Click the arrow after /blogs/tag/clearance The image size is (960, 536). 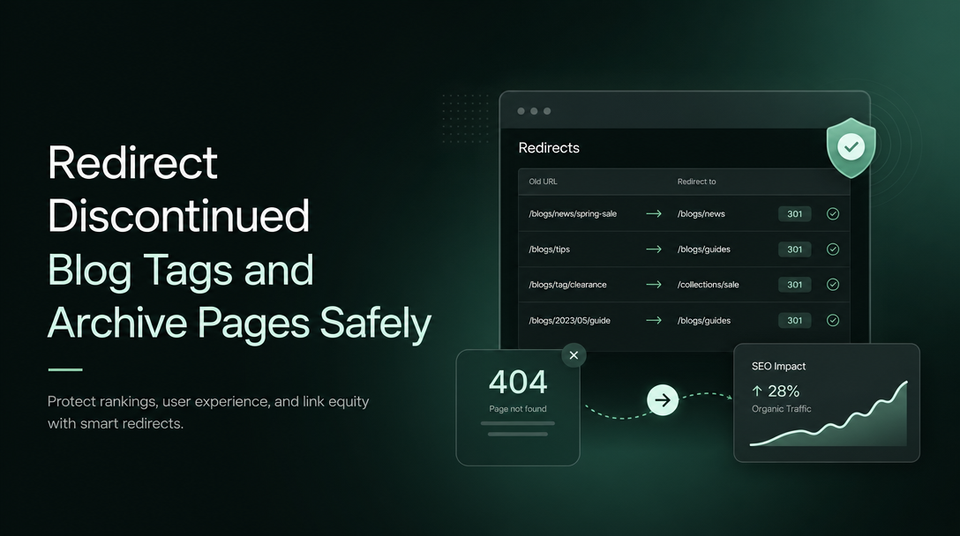[654, 284]
